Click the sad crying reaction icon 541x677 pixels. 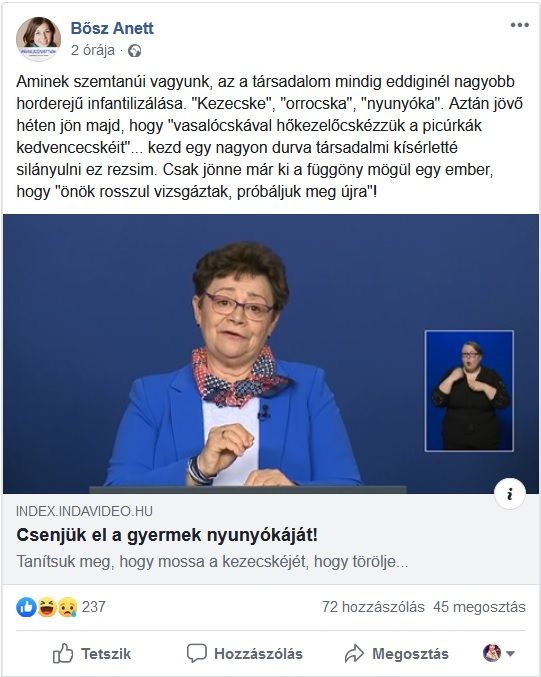click(67, 607)
